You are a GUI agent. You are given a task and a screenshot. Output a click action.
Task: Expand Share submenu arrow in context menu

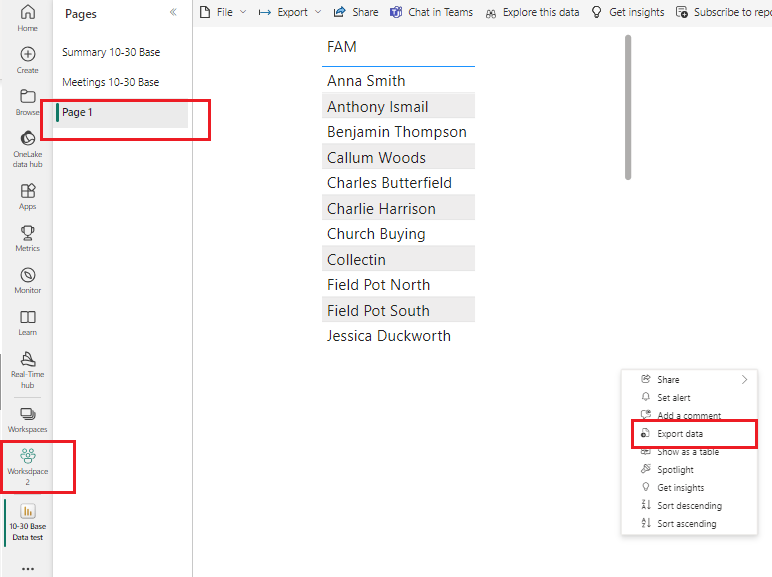click(744, 380)
